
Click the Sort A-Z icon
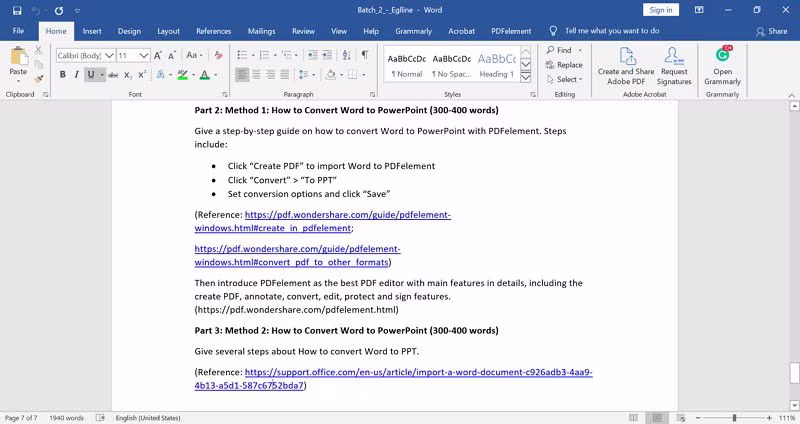coord(346,55)
